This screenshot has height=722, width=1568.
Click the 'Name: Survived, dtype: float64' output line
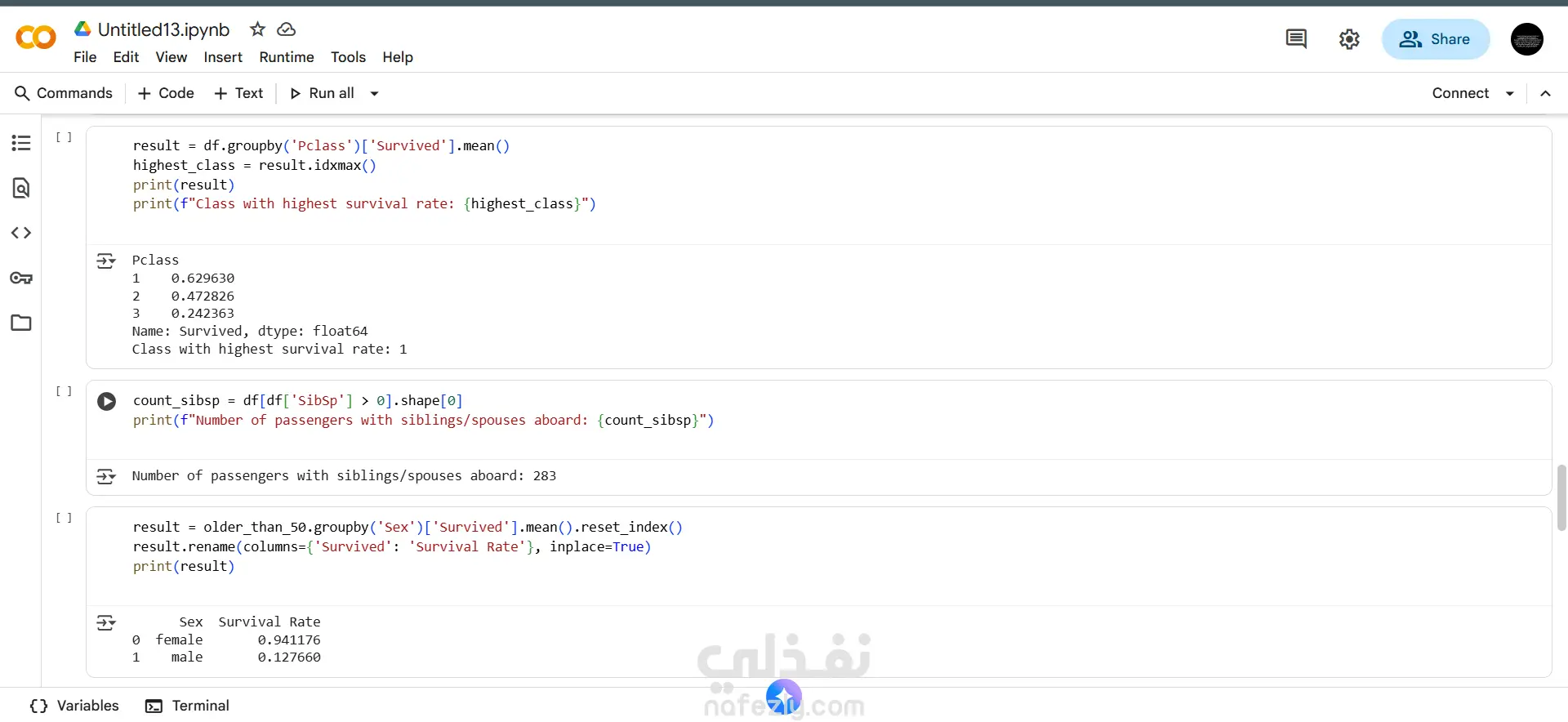(x=250, y=332)
